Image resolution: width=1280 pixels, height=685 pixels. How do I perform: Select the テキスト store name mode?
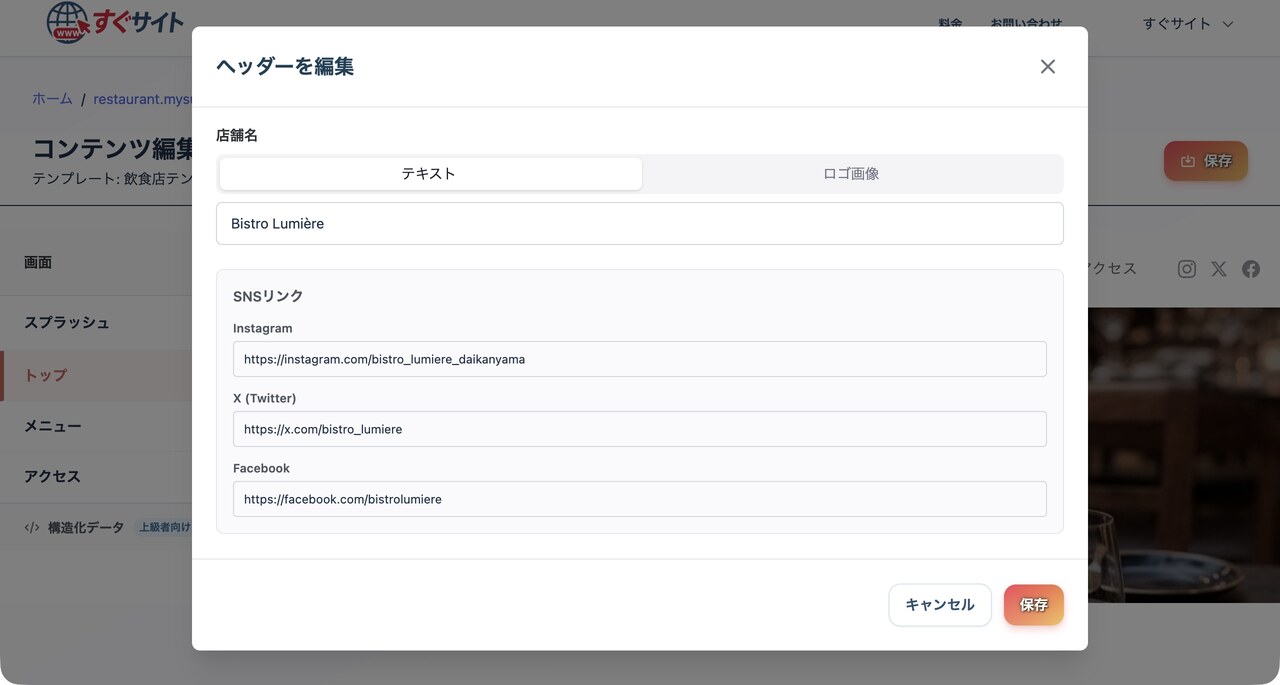click(430, 174)
